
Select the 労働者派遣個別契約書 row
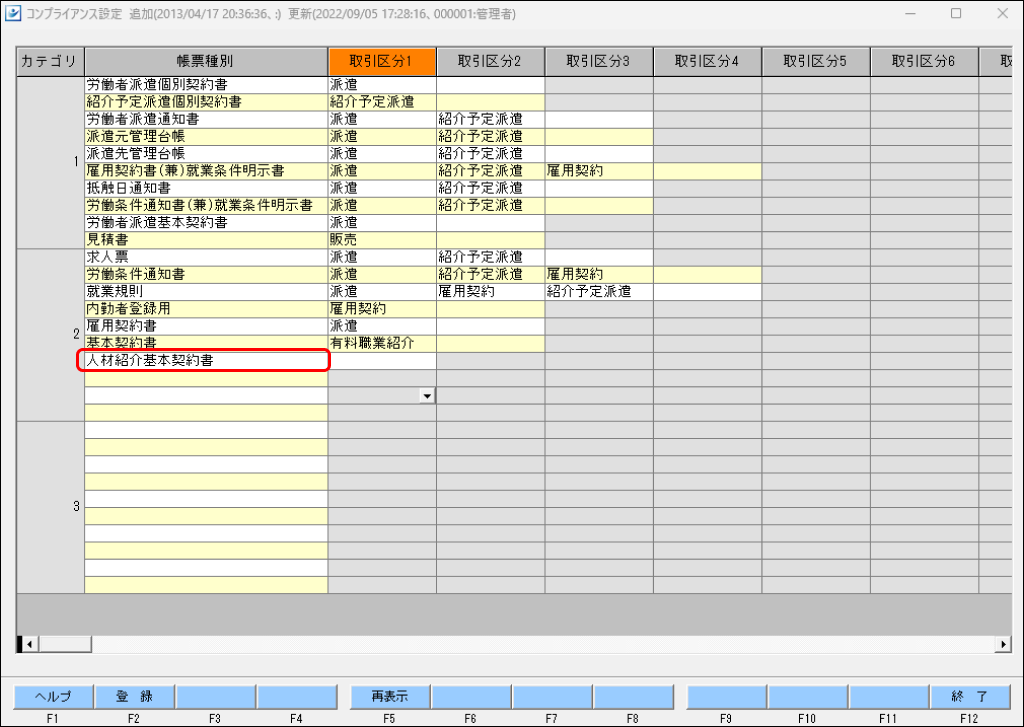[206, 85]
